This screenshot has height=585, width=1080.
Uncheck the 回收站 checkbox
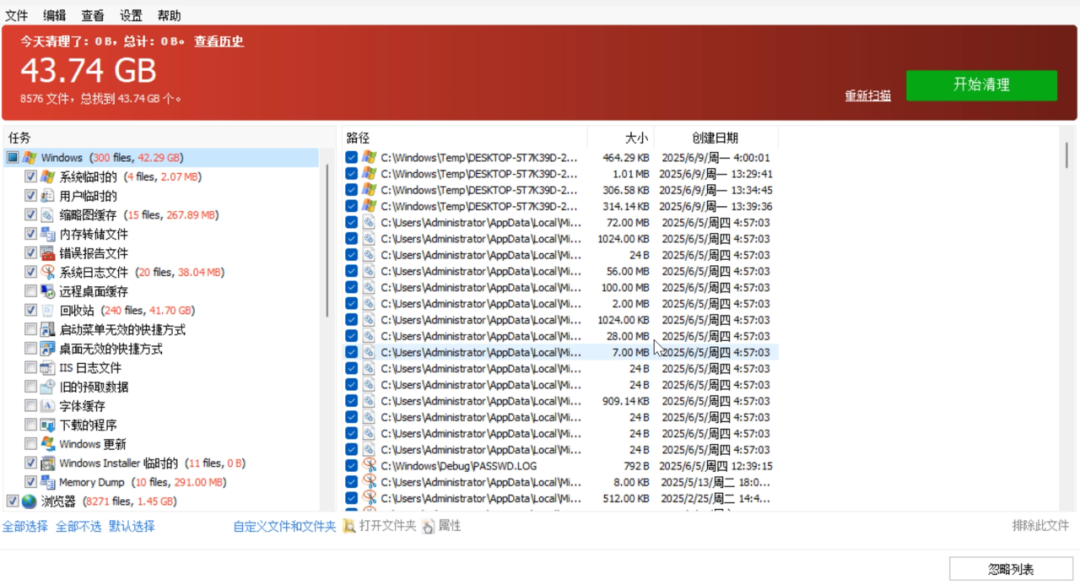[30, 311]
